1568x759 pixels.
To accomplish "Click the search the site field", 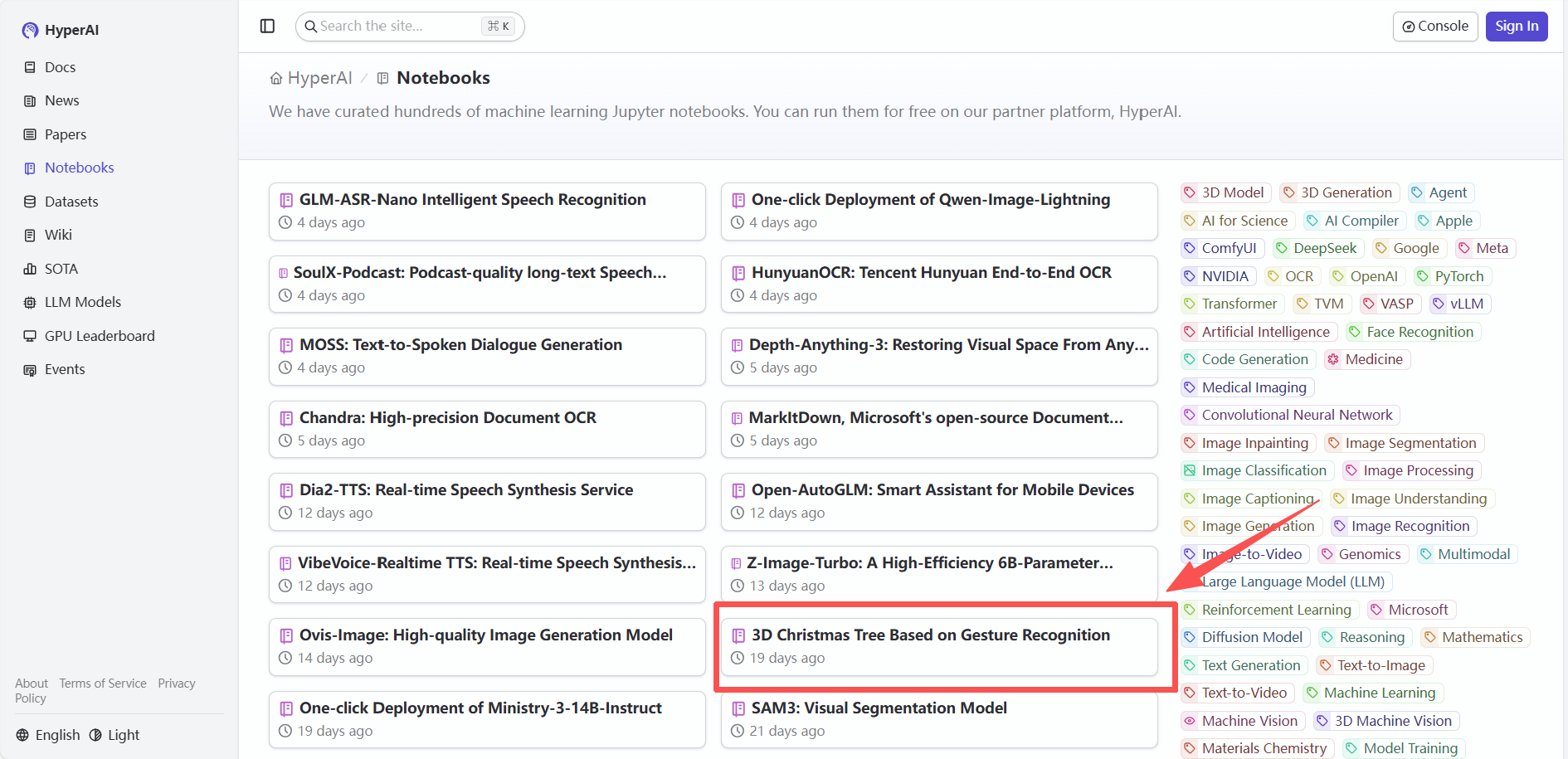I will click(398, 27).
